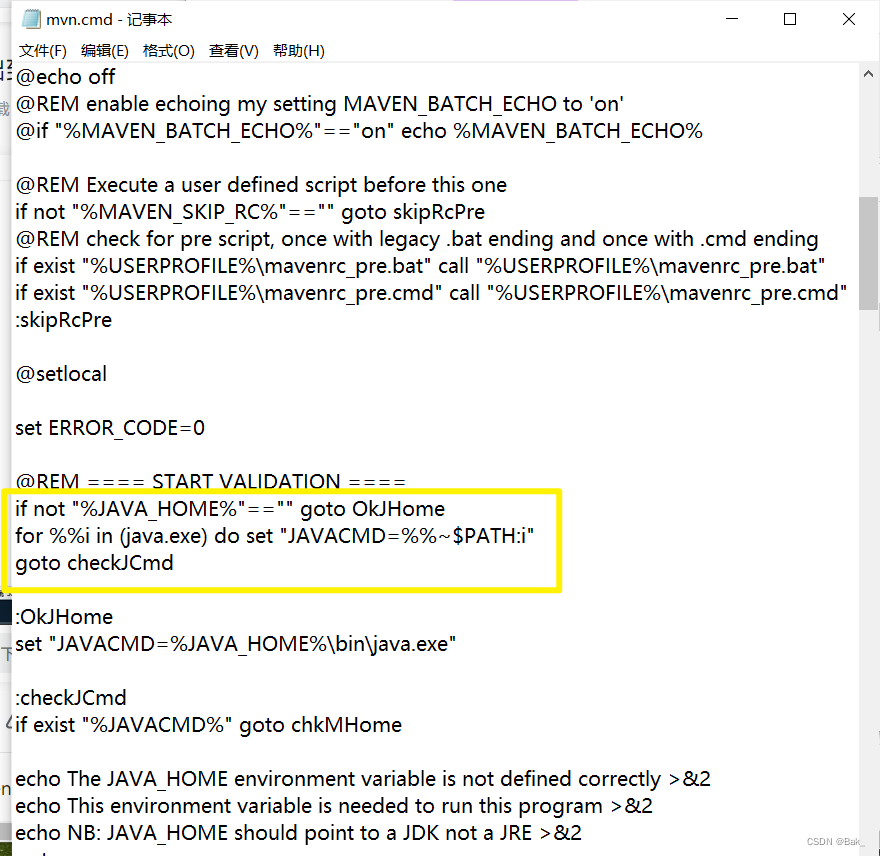Click the line calling mavenrc_pre.cmd
880x856 pixels.
pos(431,292)
